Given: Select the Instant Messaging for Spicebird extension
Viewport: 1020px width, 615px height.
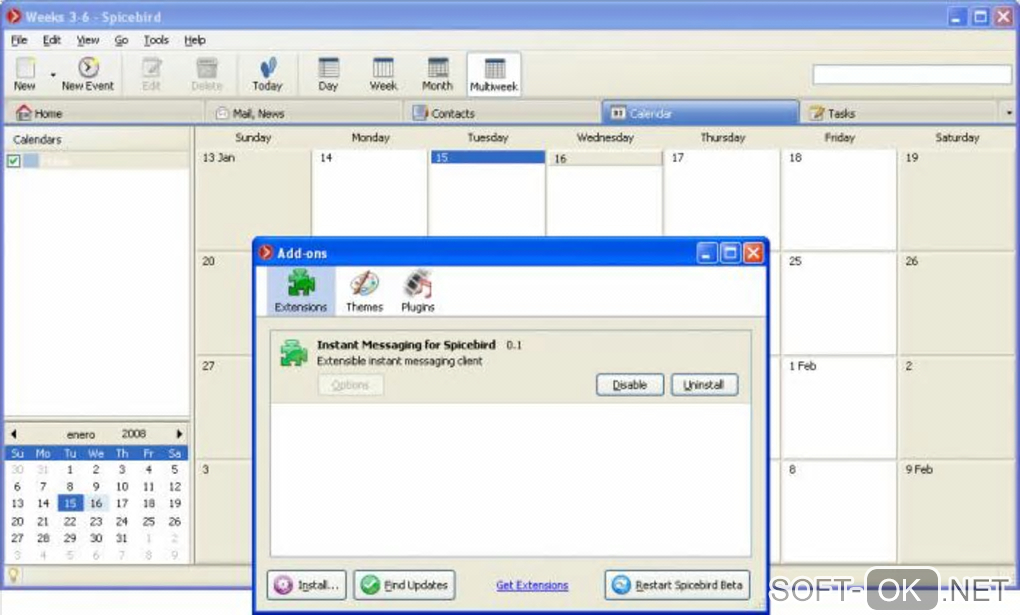Looking at the screenshot, I should (x=511, y=366).
